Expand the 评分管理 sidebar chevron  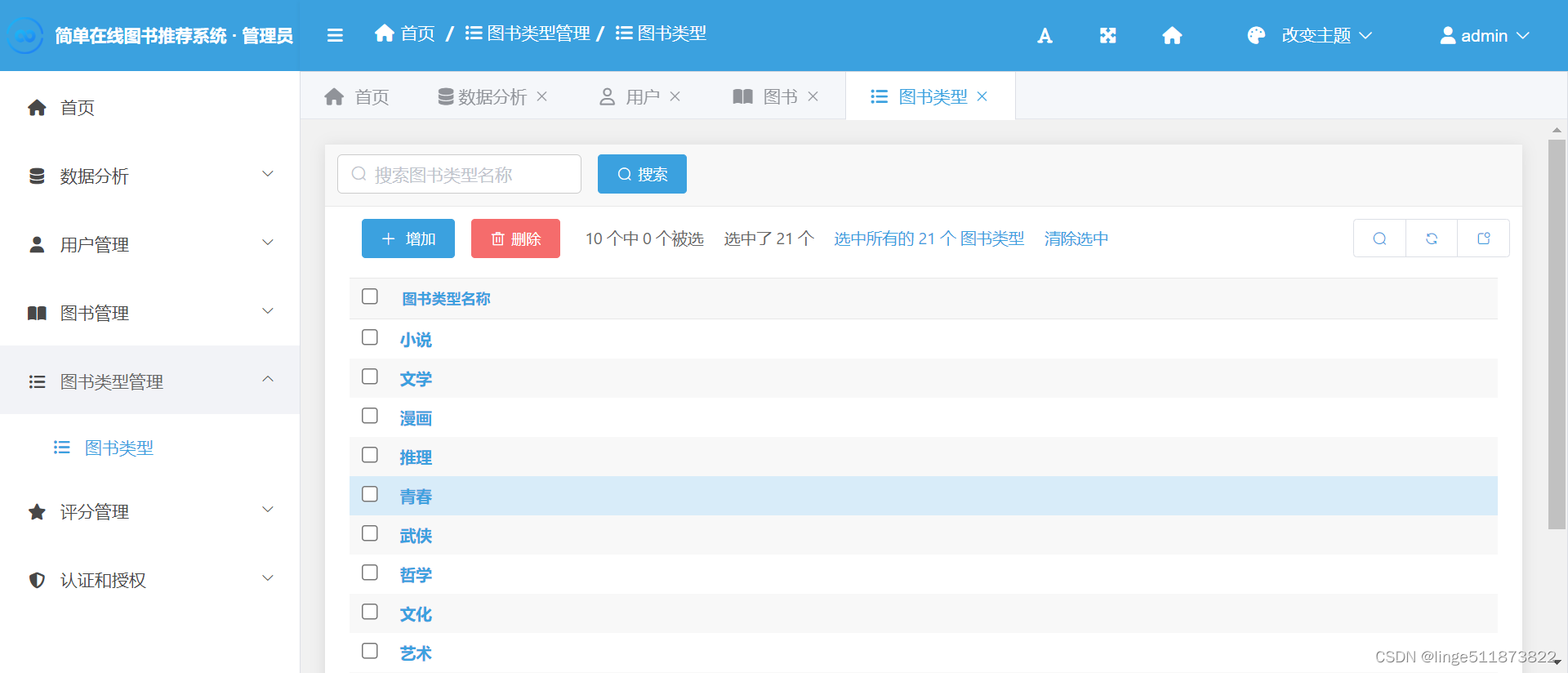[268, 510]
